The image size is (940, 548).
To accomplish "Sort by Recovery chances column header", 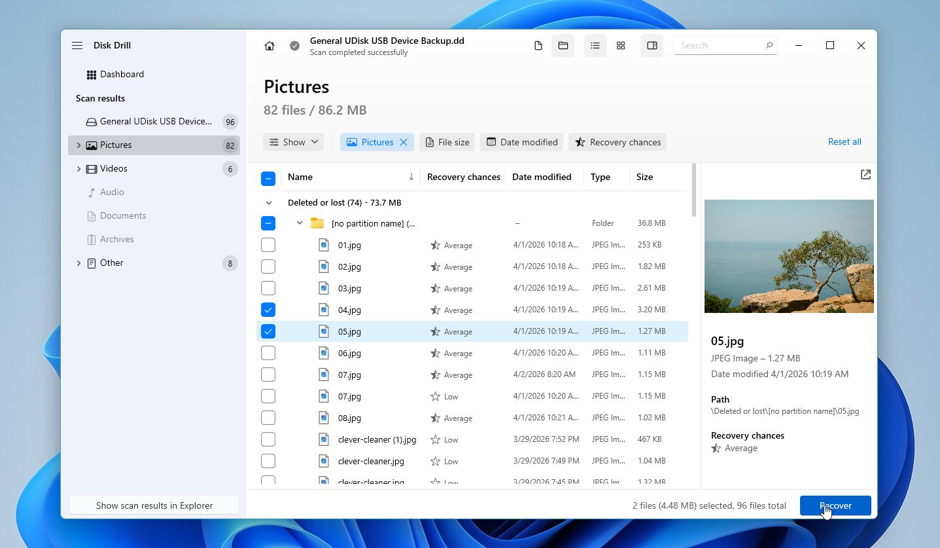I will coord(463,177).
